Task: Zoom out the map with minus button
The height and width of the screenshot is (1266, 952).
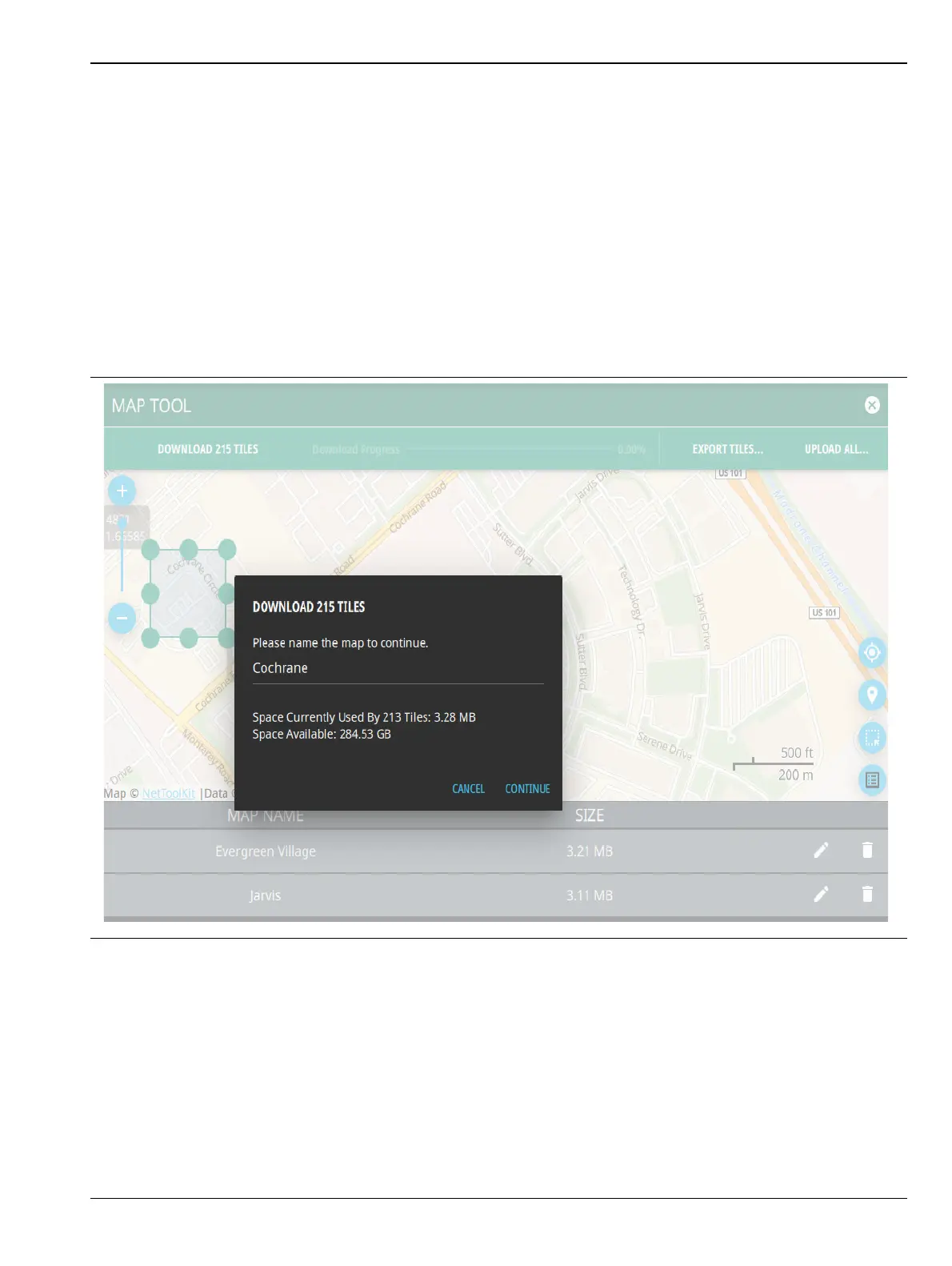Action: click(x=122, y=618)
